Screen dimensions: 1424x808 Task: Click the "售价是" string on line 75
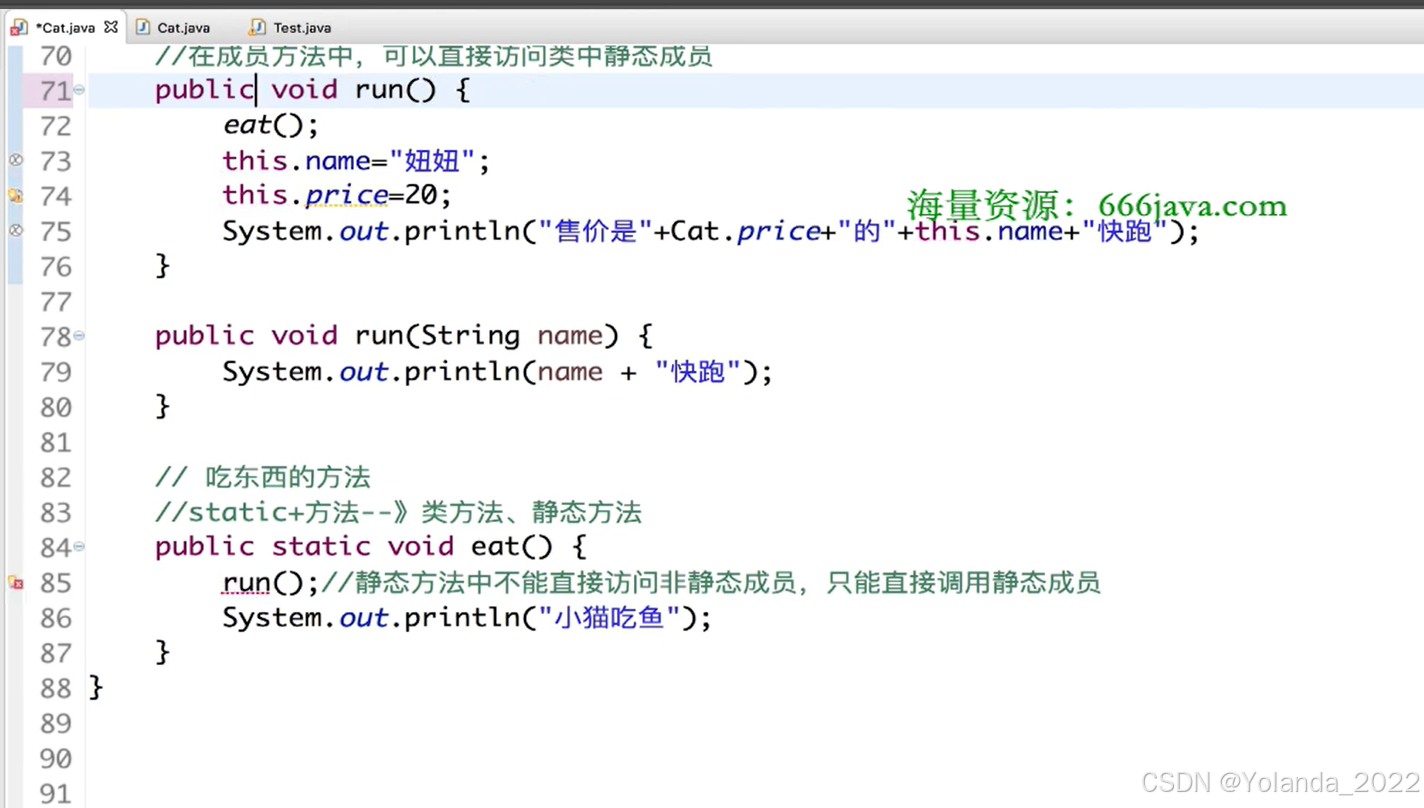596,231
